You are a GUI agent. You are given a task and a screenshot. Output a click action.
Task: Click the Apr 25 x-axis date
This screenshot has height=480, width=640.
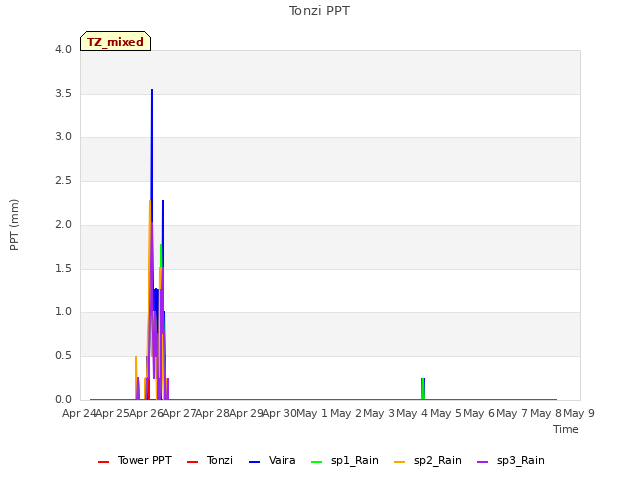(113, 413)
